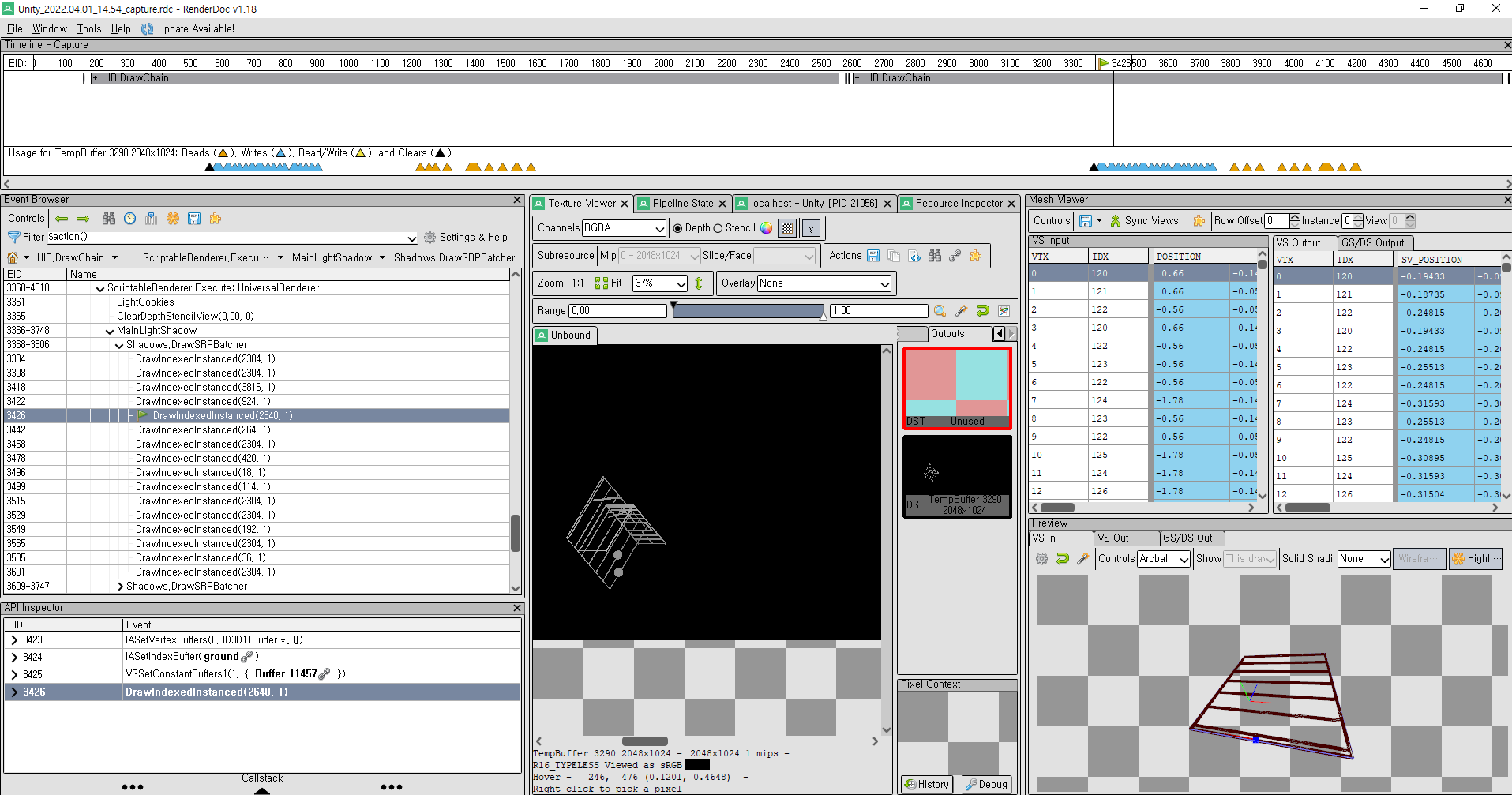Image resolution: width=1512 pixels, height=795 pixels.
Task: Click the binoculars find icon in Event Browser
Action: [x=109, y=219]
